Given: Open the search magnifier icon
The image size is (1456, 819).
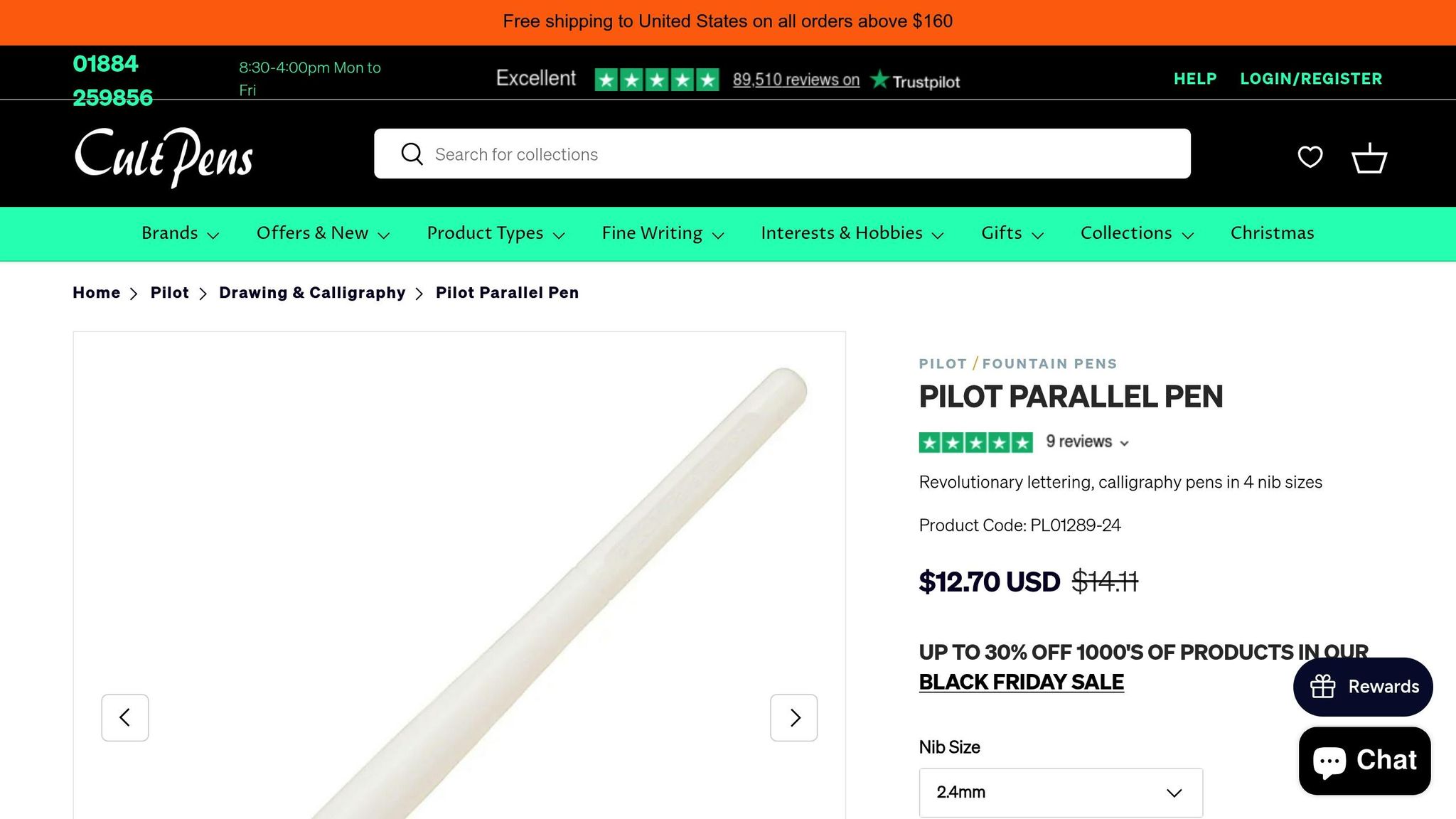Looking at the screenshot, I should pos(412,154).
